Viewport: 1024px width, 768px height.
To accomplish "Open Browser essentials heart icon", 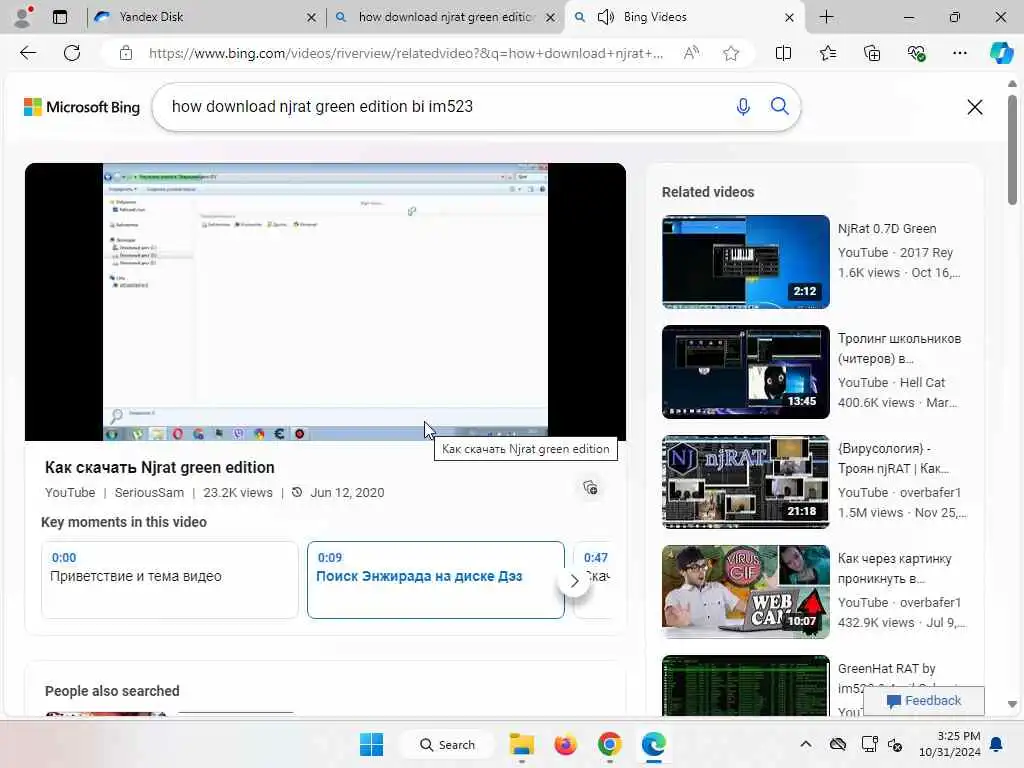I will pyautogui.click(x=916, y=53).
